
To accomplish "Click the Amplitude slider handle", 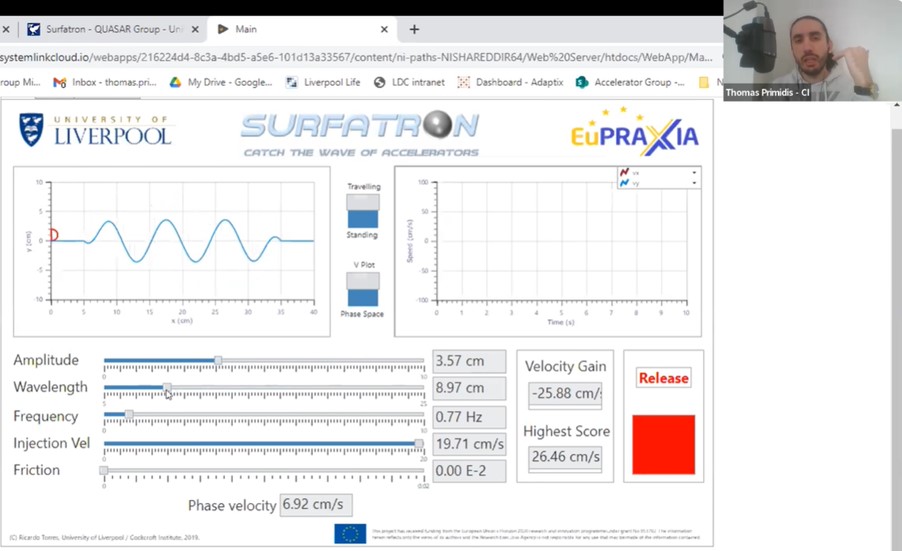I will pos(218,361).
